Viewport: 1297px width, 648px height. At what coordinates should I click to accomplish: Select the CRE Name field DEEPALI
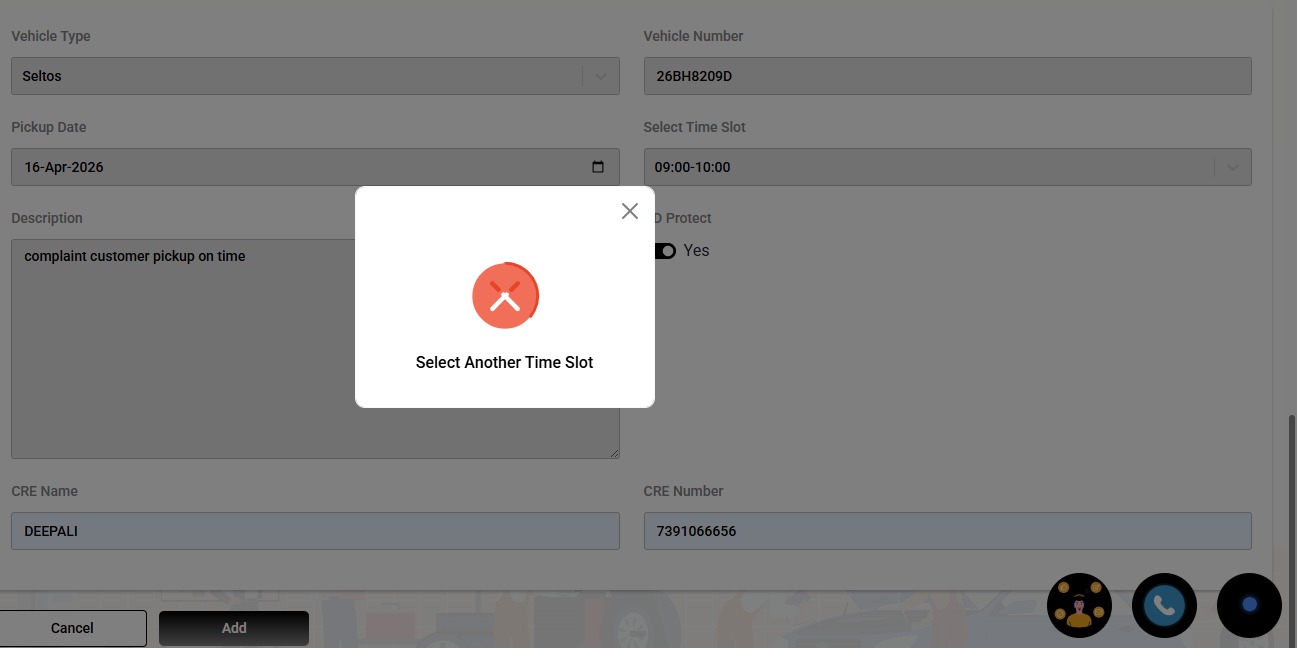[x=315, y=531]
